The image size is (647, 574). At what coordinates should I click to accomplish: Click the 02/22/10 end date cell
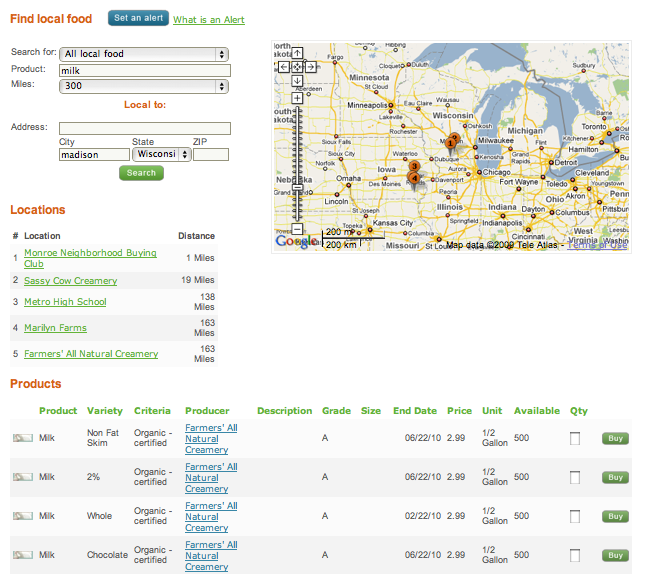pos(423,516)
